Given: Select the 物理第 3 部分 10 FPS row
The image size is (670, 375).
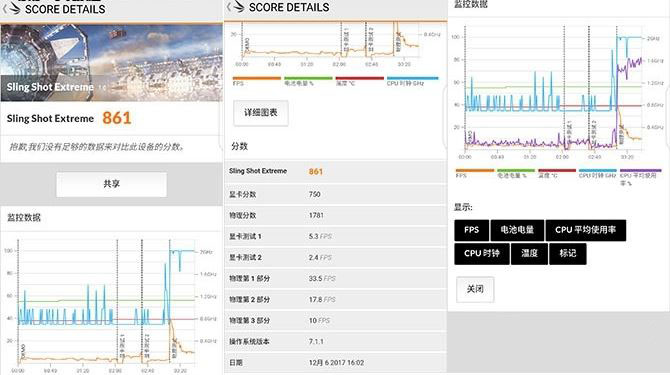Looking at the screenshot, I should pos(335,320).
